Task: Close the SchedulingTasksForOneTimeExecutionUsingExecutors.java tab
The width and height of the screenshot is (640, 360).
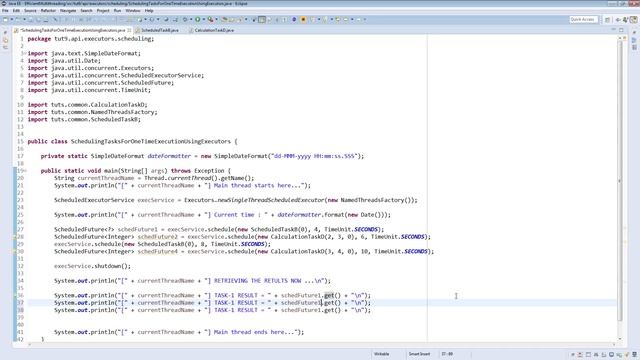Action: point(129,30)
